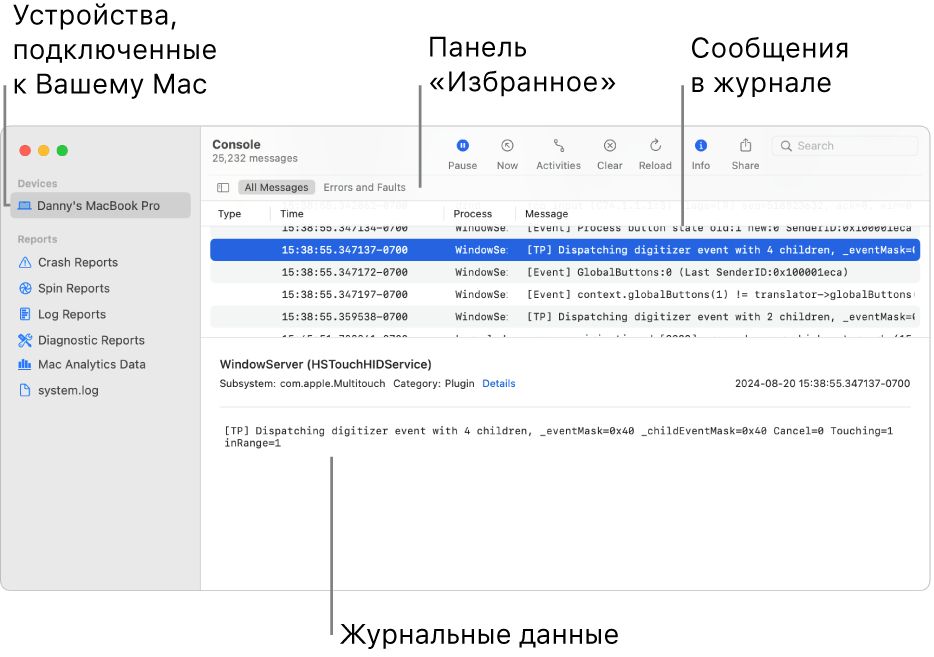Click the Devices section header
The image size is (934, 657).
click(x=38, y=183)
